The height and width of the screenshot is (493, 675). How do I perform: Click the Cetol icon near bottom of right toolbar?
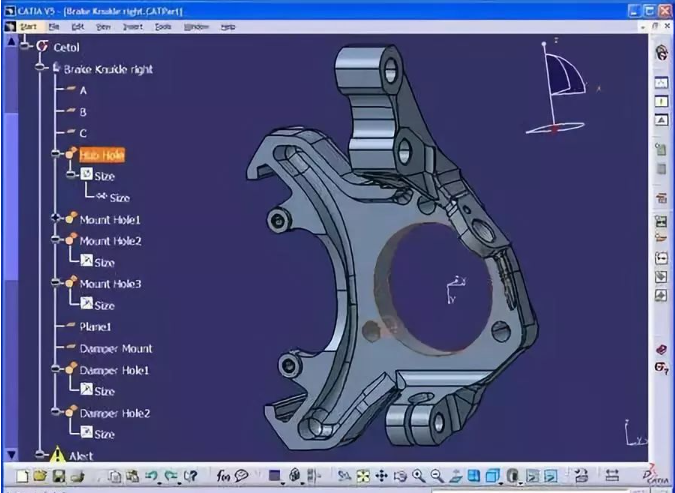point(662,368)
